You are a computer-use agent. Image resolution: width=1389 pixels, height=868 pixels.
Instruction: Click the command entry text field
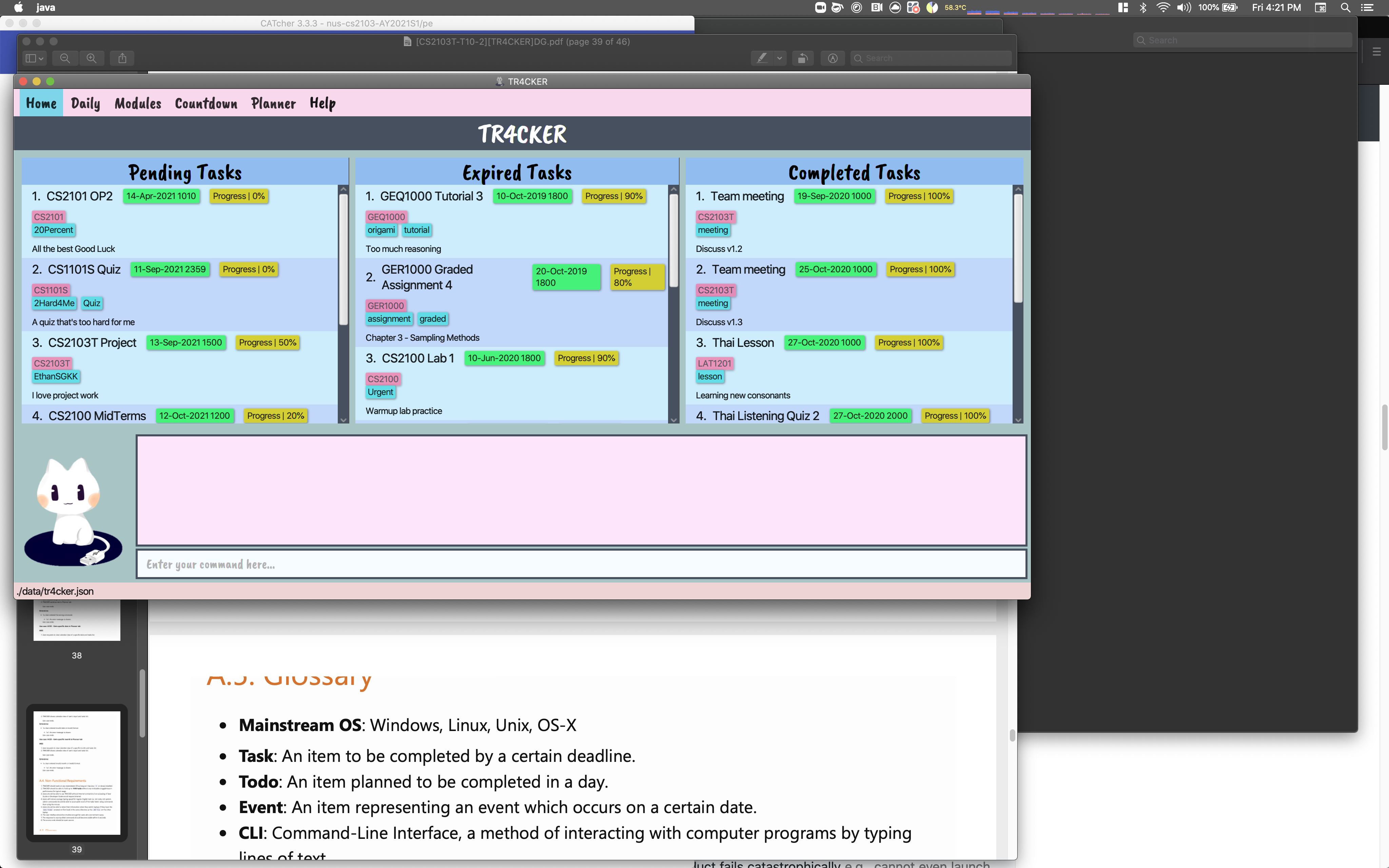(581, 564)
